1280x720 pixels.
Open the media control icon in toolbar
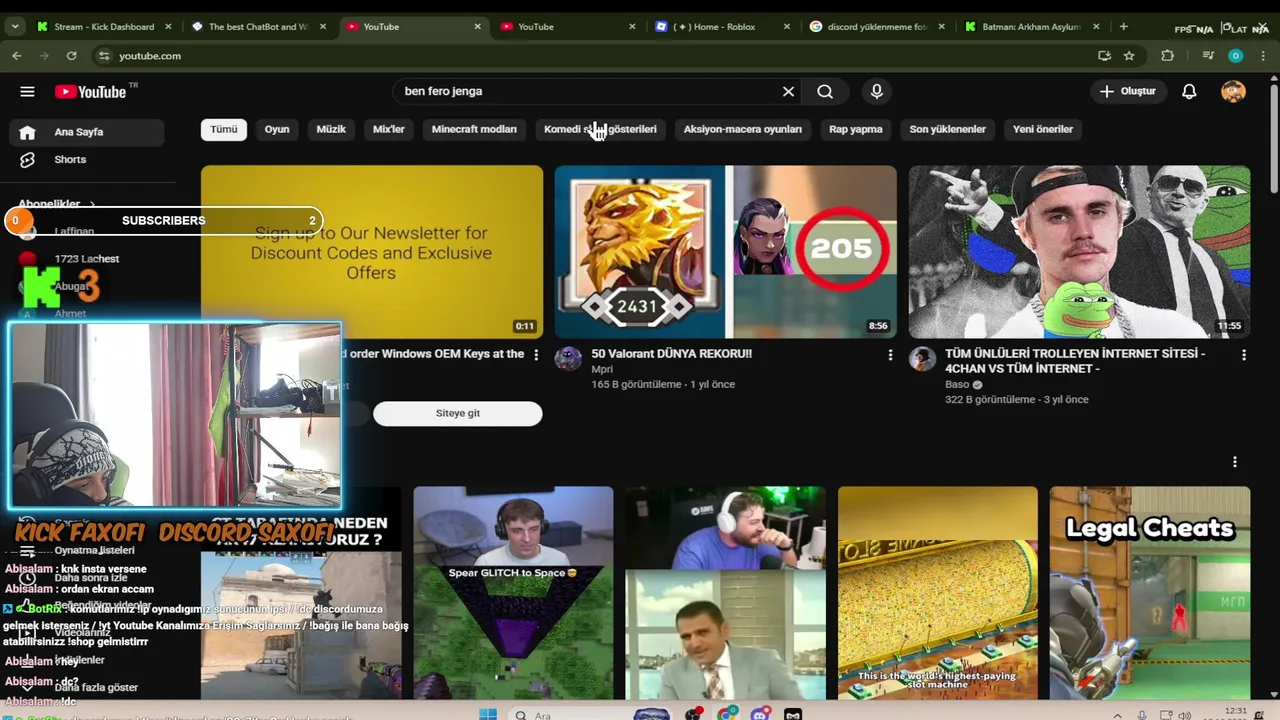(1208, 56)
